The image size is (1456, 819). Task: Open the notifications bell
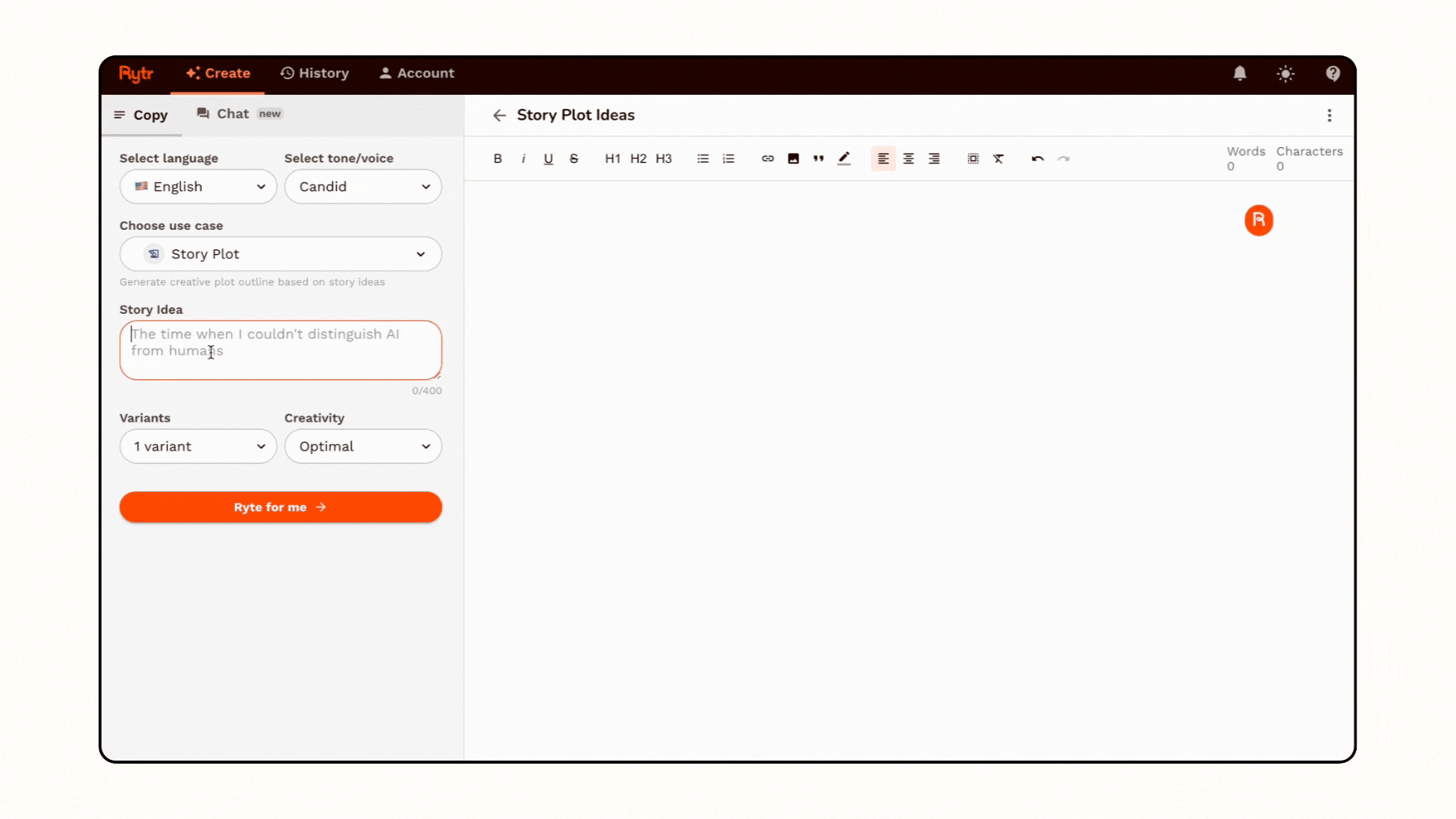coord(1239,74)
